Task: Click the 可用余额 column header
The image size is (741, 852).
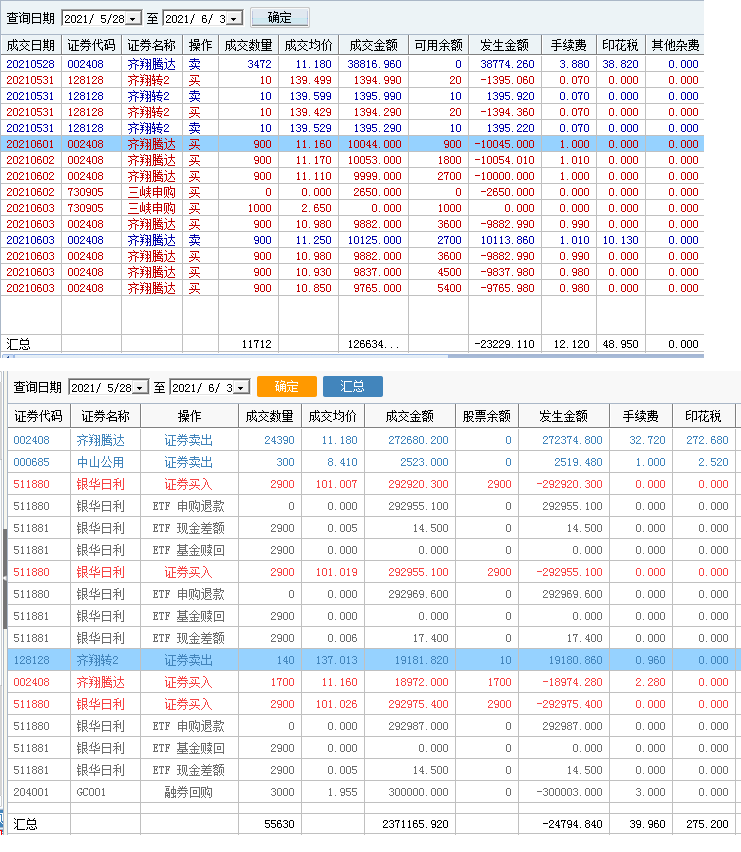Action: [x=438, y=45]
